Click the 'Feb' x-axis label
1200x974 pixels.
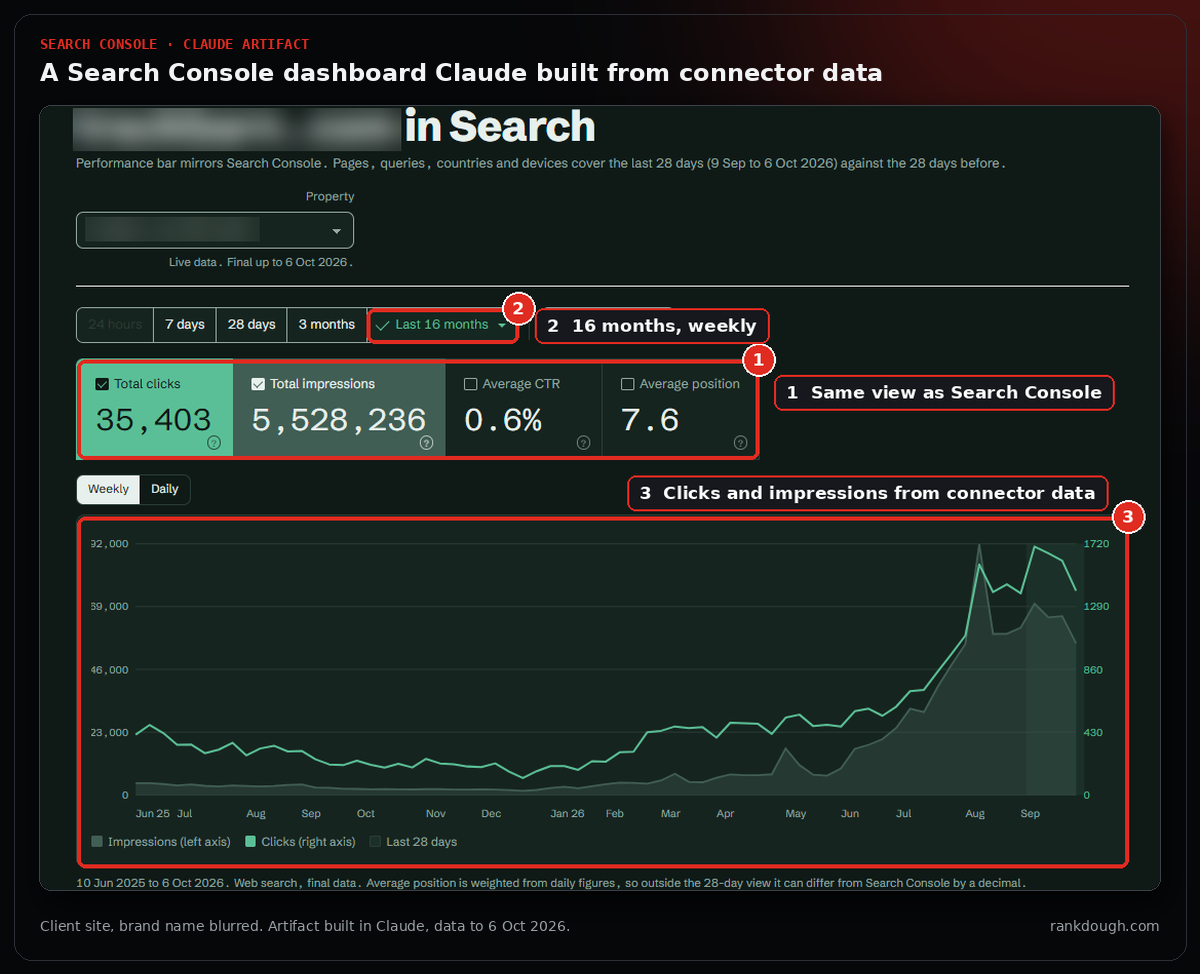click(x=615, y=814)
